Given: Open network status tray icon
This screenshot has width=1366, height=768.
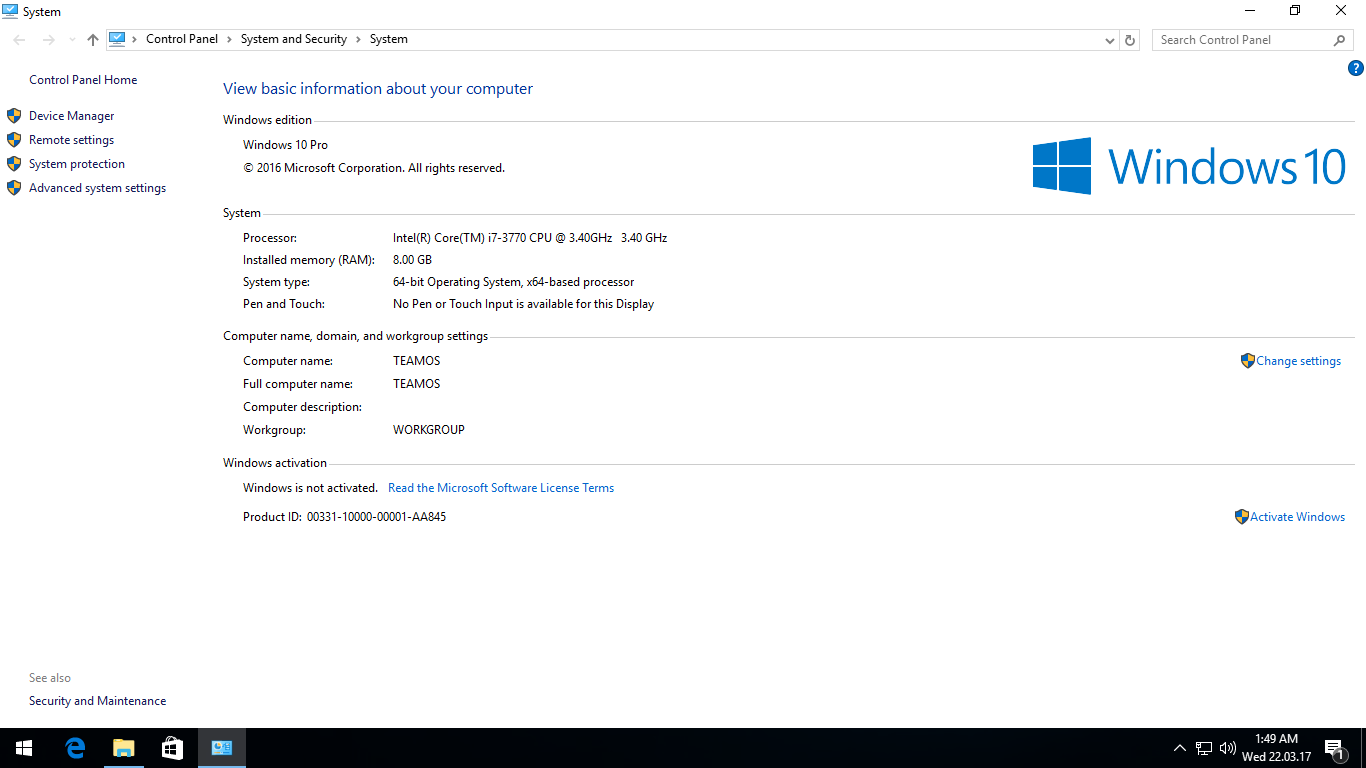Looking at the screenshot, I should click(1204, 748).
